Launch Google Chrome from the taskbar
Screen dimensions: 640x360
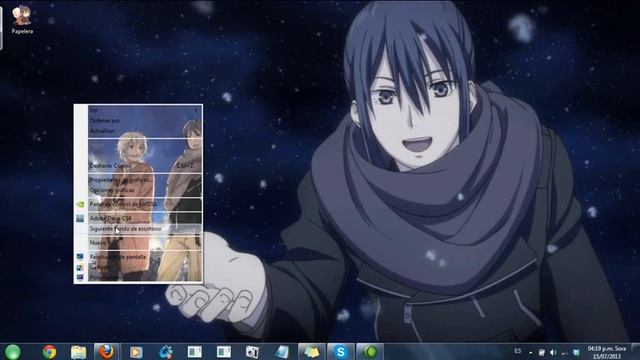pyautogui.click(x=49, y=352)
